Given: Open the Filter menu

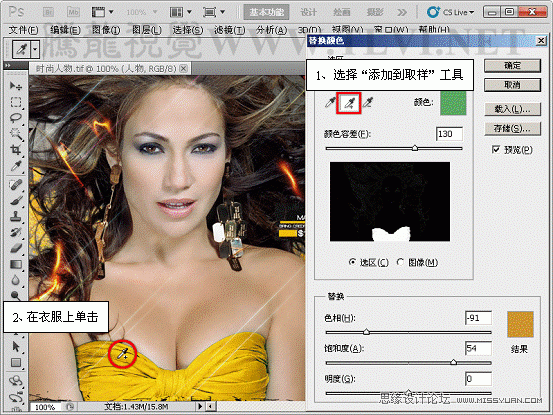Looking at the screenshot, I should coord(230,30).
